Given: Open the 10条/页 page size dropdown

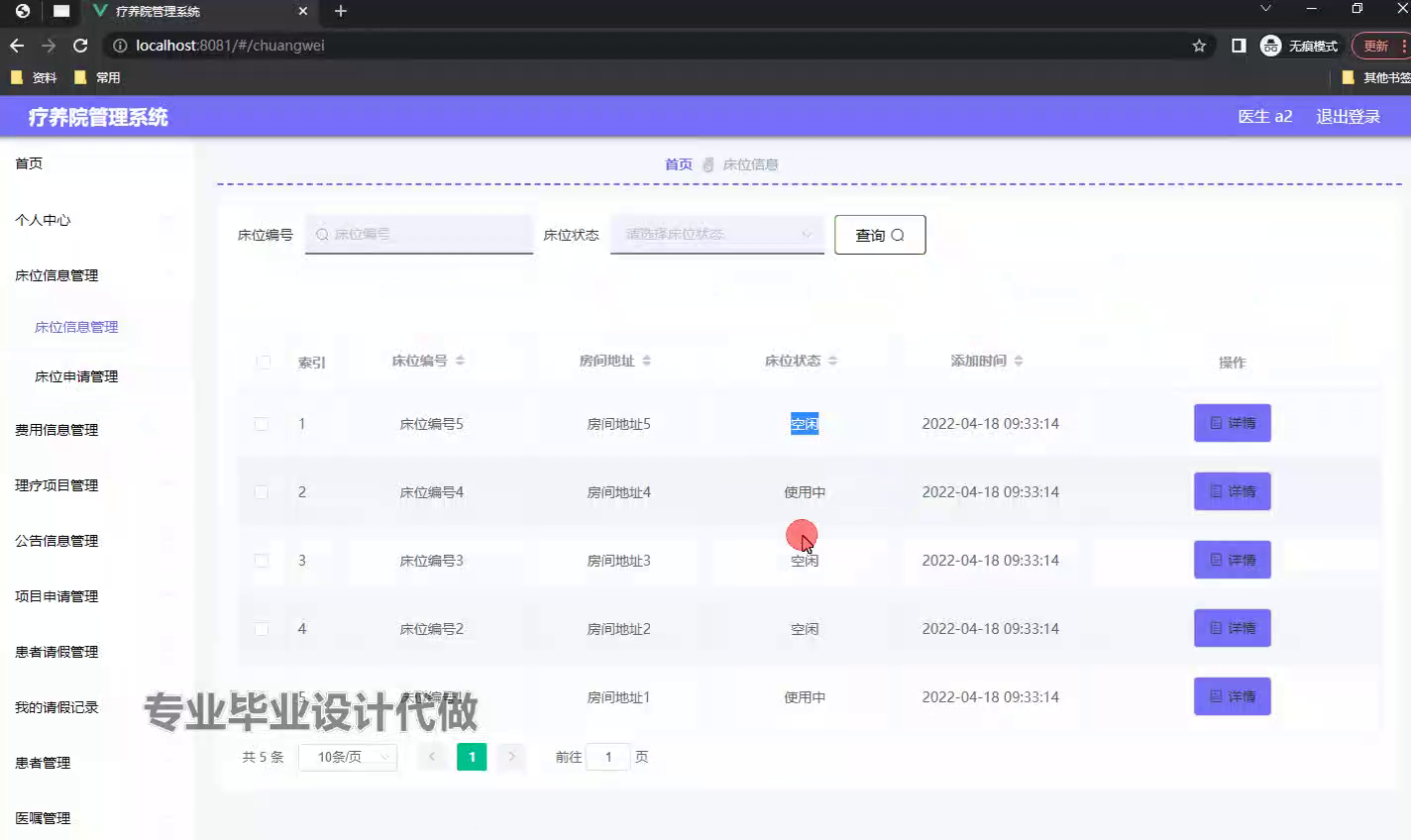Looking at the screenshot, I should [348, 757].
